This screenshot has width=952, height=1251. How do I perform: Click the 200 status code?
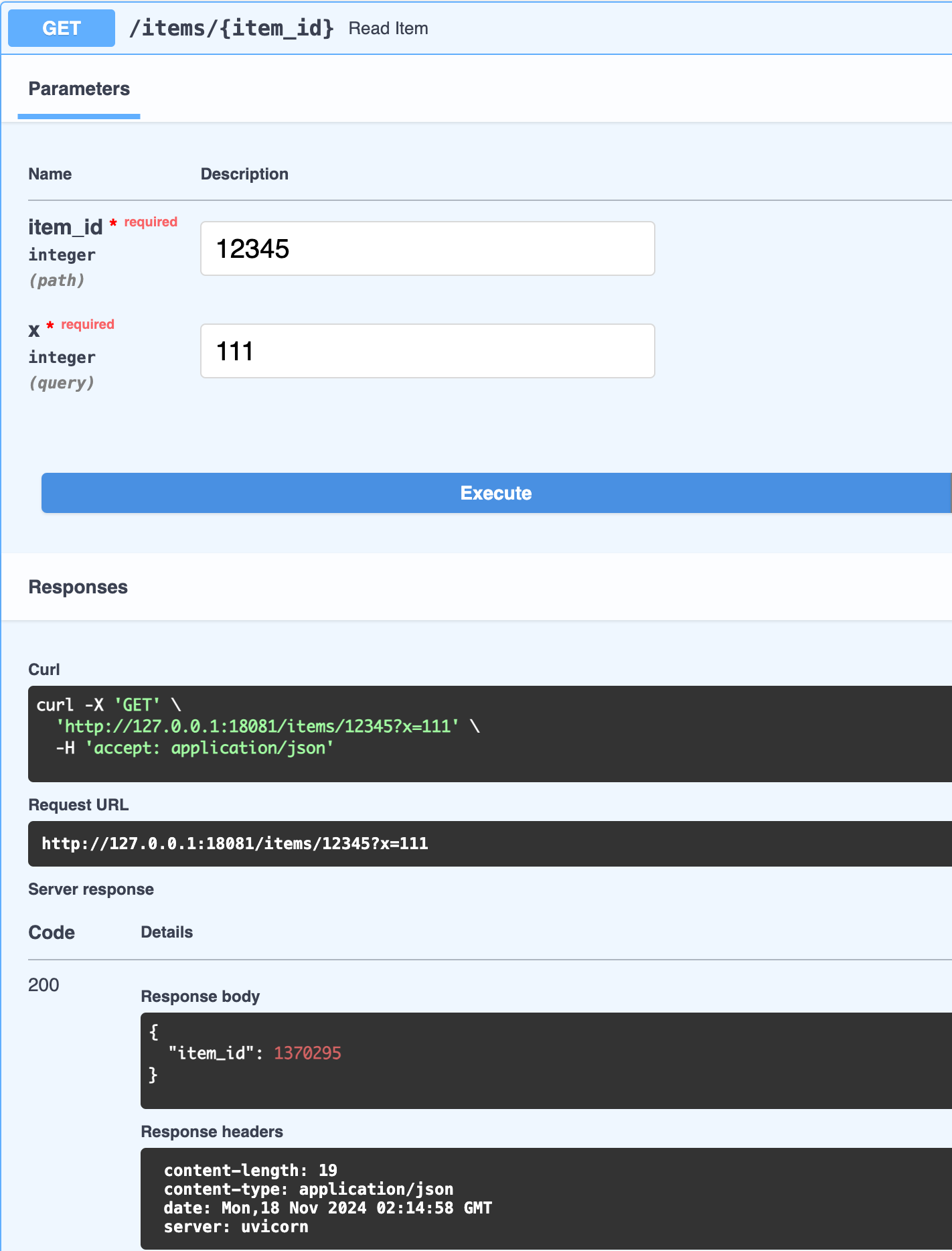44,985
